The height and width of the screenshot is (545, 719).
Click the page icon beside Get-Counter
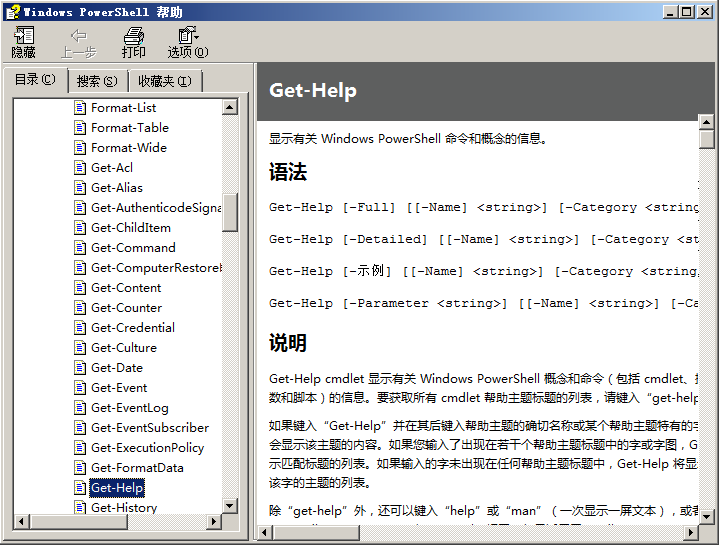tap(80, 308)
